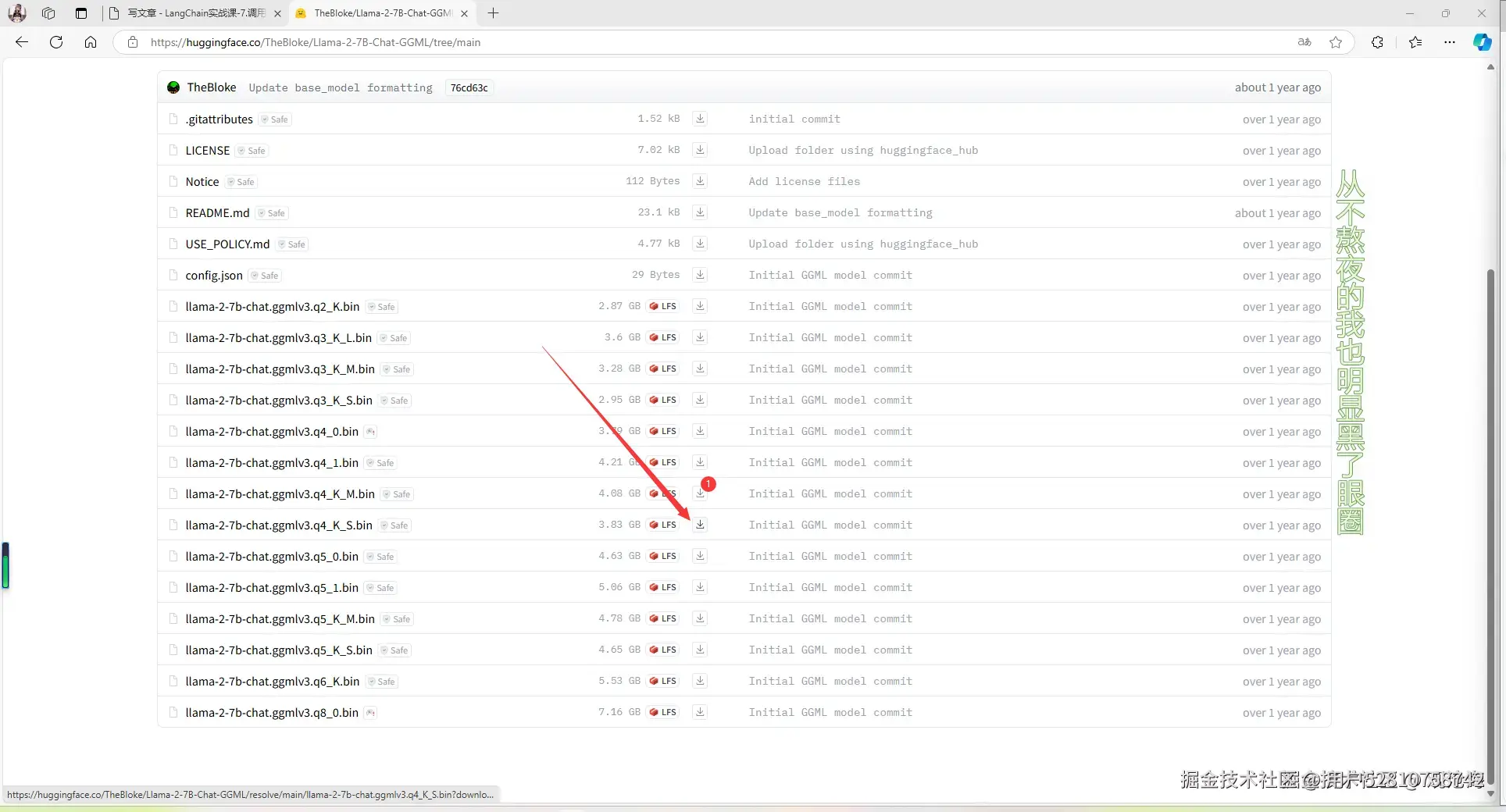Click 'about 1 year ago' on README.md row
The width and height of the screenshot is (1506, 812).
tap(1278, 213)
